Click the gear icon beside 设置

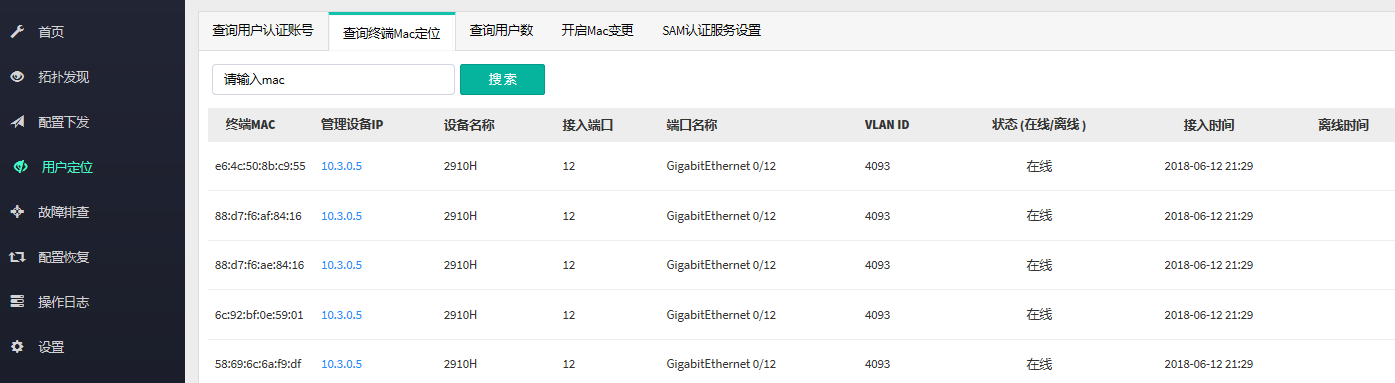[17, 347]
